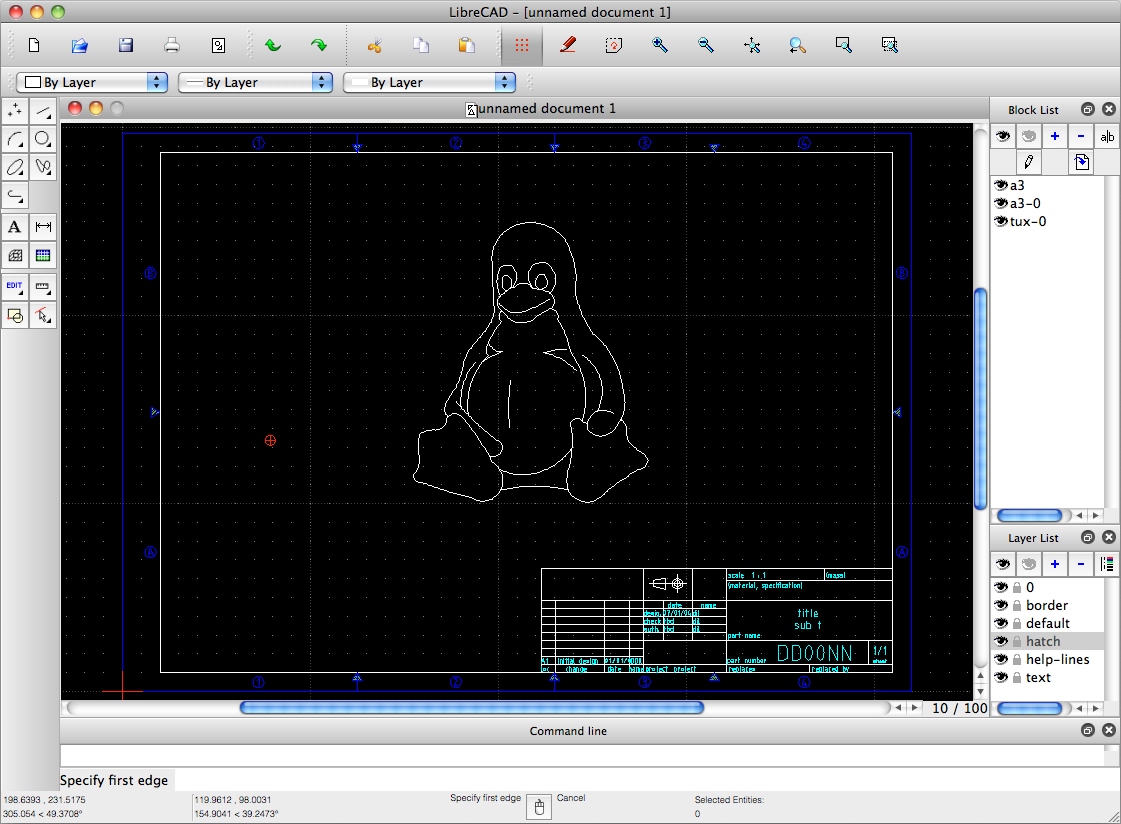Toggle lock on help-lines layer
The height and width of the screenshot is (824, 1121).
click(x=1016, y=659)
